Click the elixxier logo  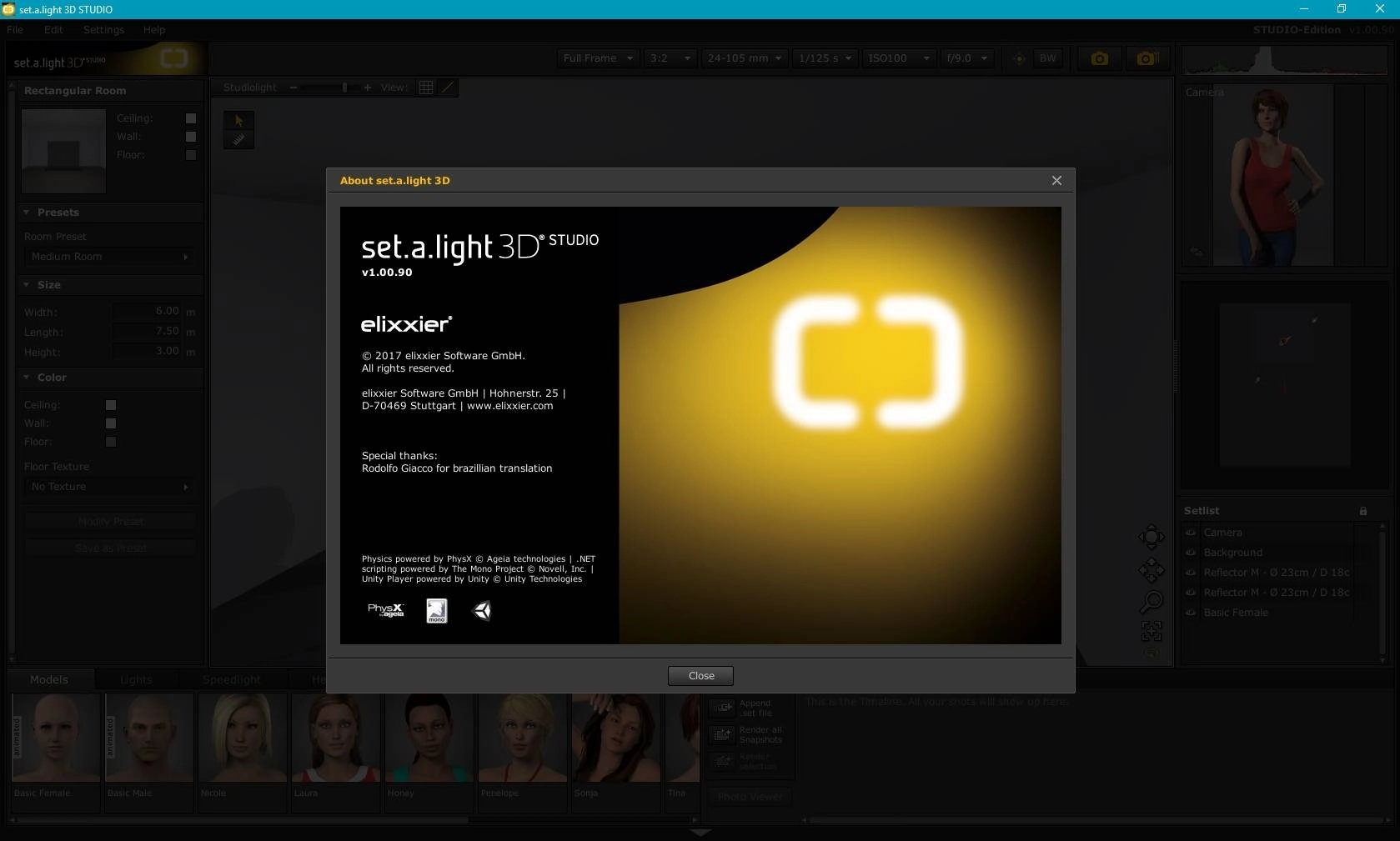(x=406, y=324)
